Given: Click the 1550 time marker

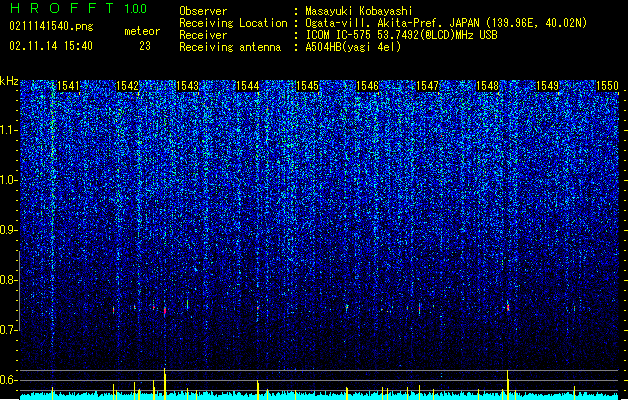Looking at the screenshot, I should pos(607,86).
